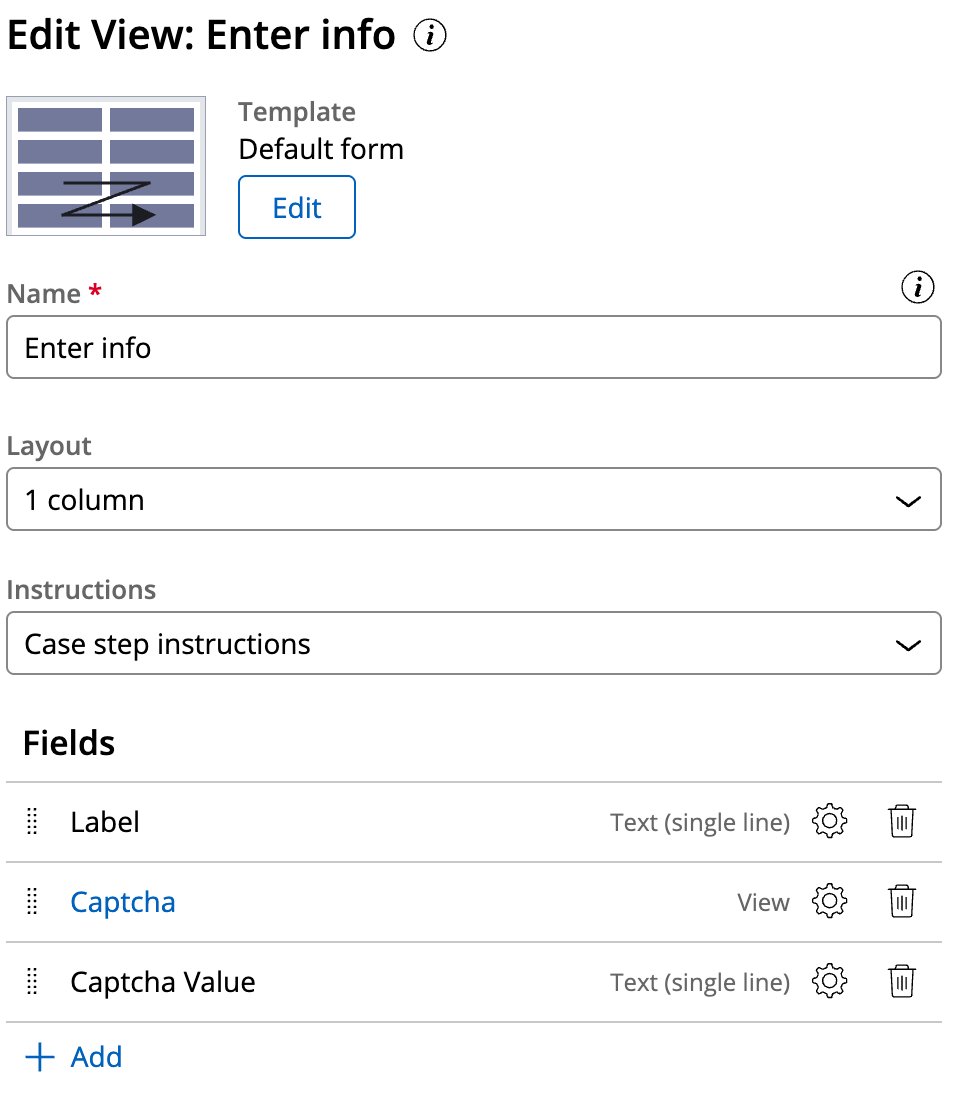Add a new field to the view
This screenshot has height=1106, width=974.
point(96,1057)
